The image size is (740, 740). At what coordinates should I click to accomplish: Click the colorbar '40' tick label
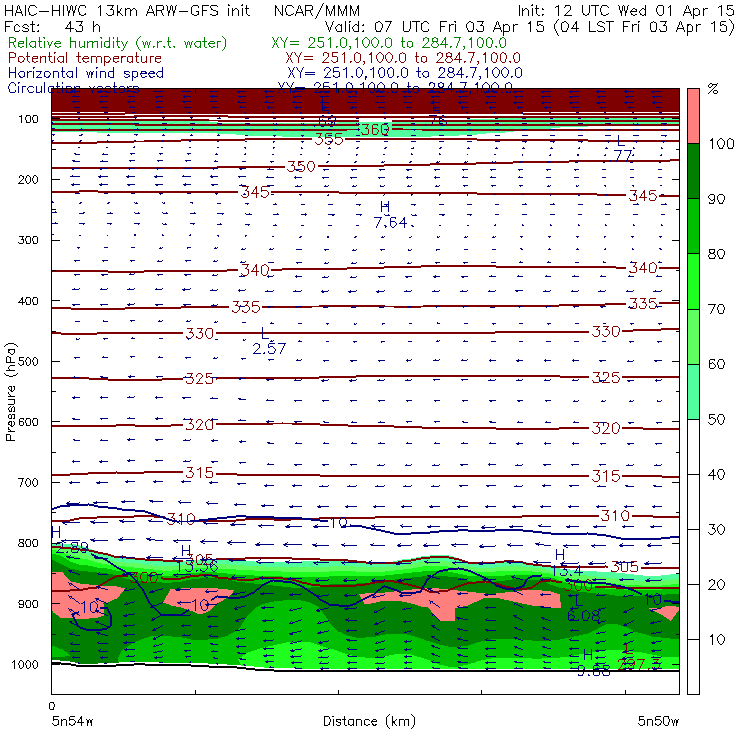pyautogui.click(x=716, y=474)
